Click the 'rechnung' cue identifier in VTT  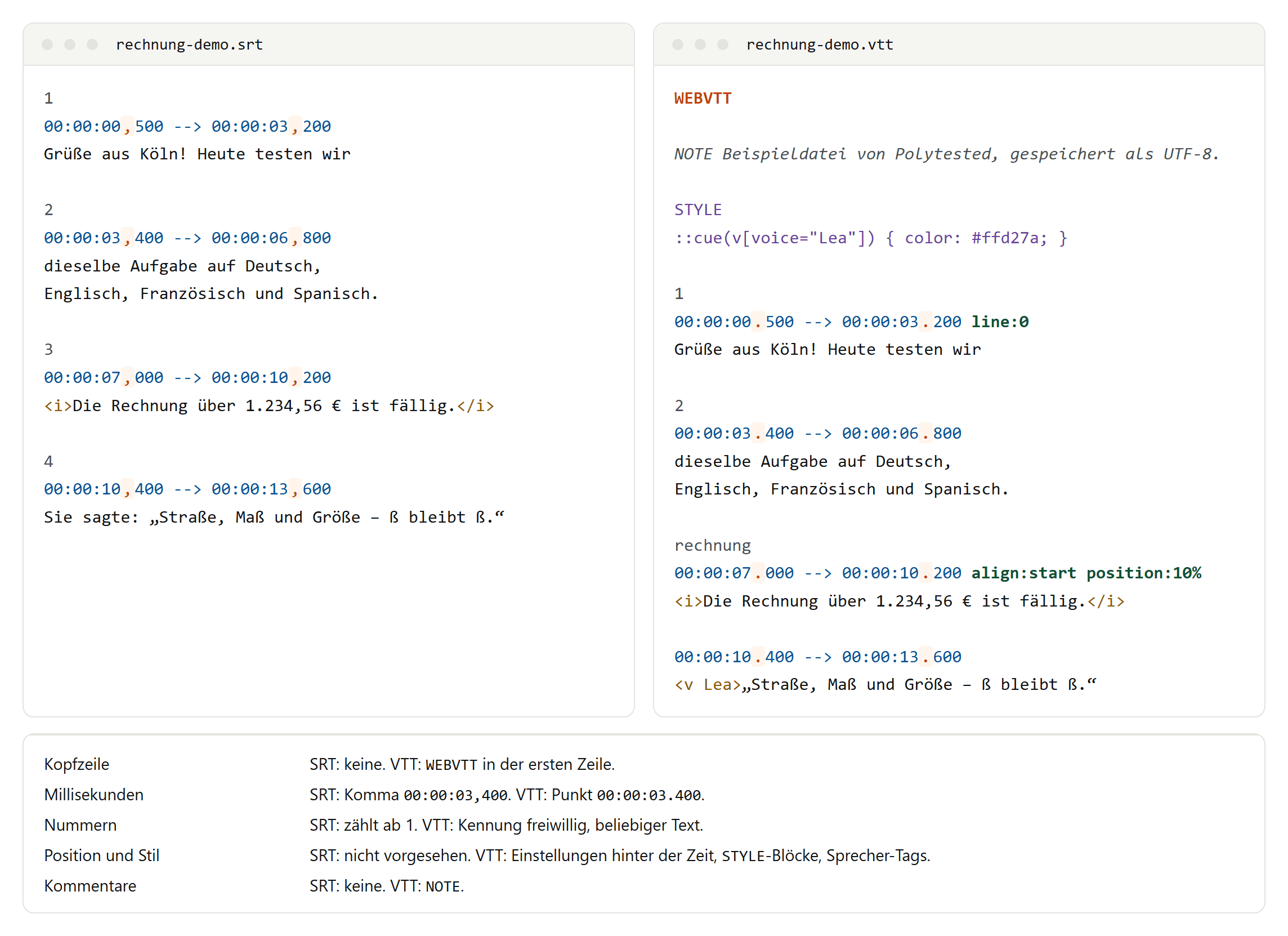(712, 545)
